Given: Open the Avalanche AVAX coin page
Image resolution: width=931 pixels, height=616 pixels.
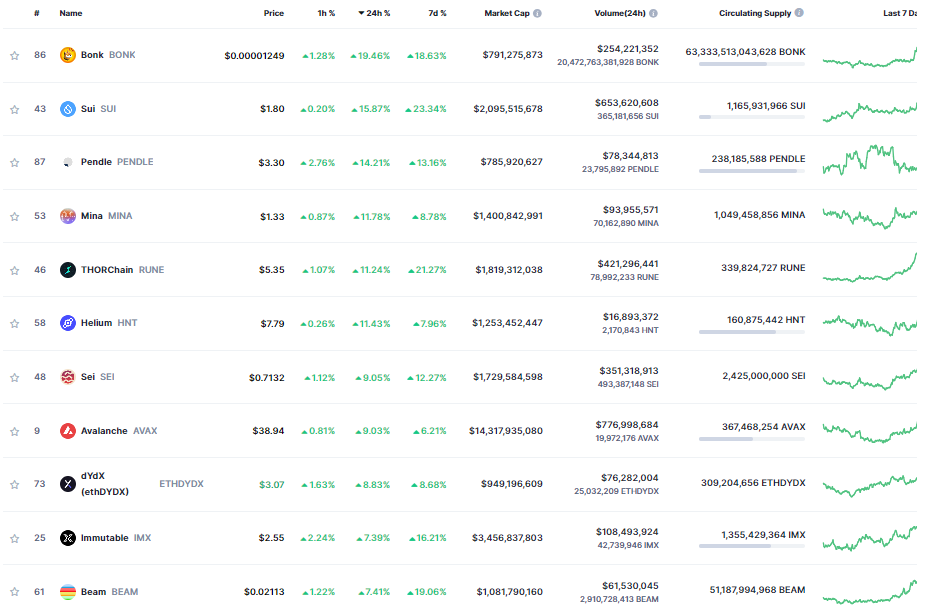Looking at the screenshot, I should pos(119,431).
